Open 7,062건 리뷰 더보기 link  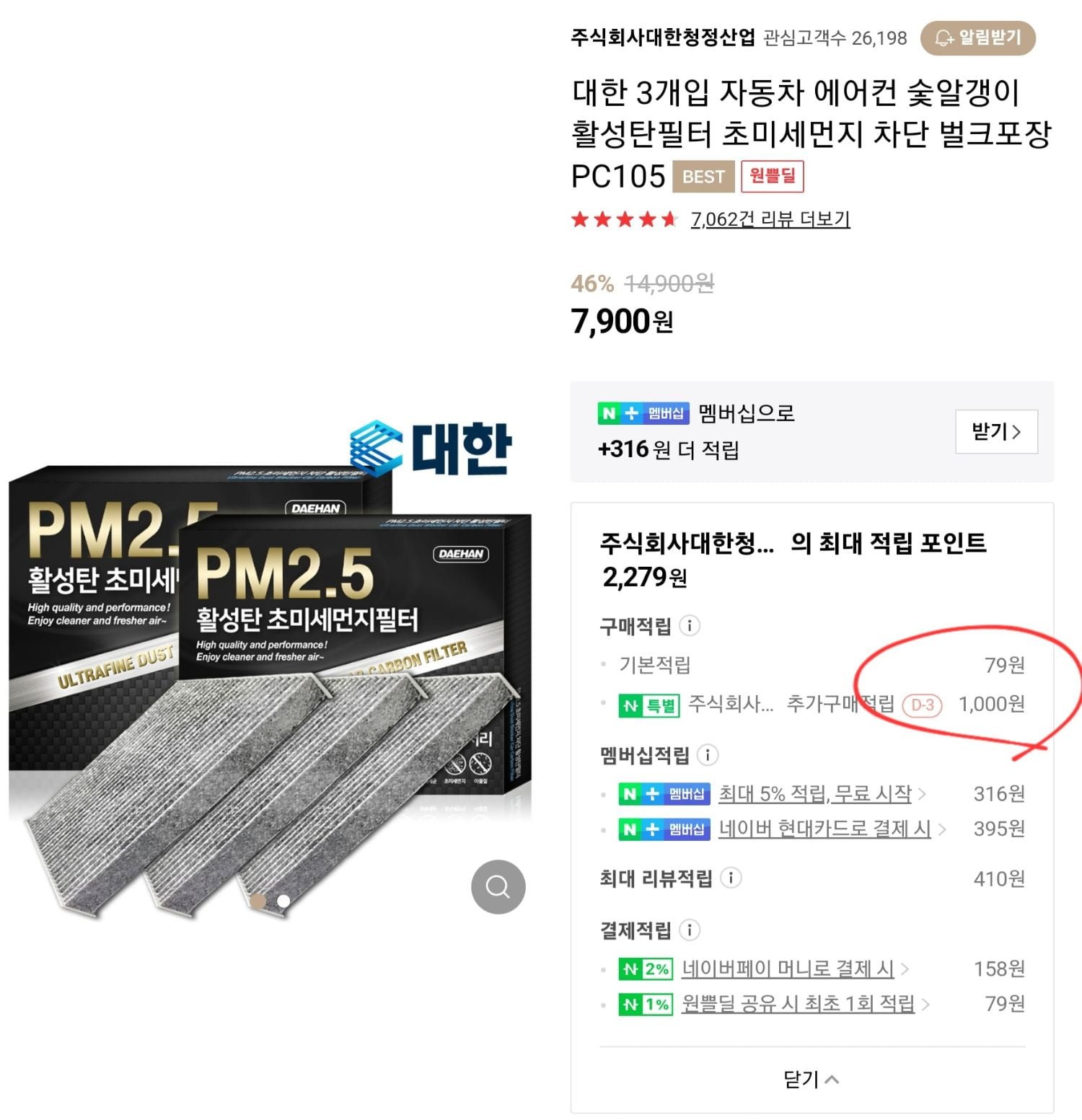point(770,219)
